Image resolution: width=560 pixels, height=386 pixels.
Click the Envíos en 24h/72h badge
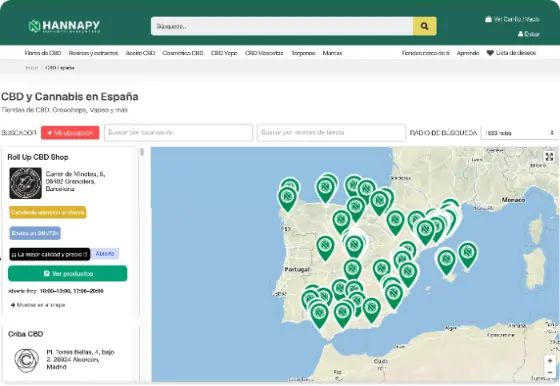pos(35,233)
